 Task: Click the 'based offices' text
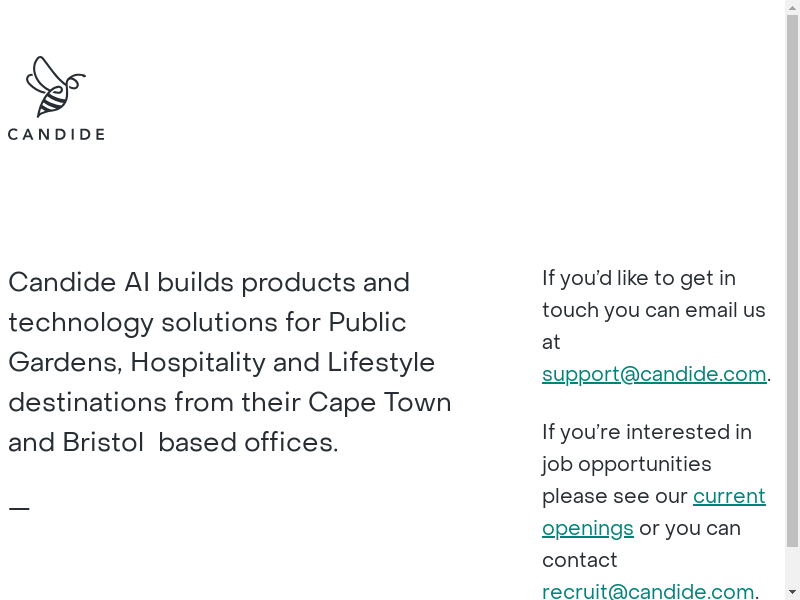pyautogui.click(x=248, y=442)
